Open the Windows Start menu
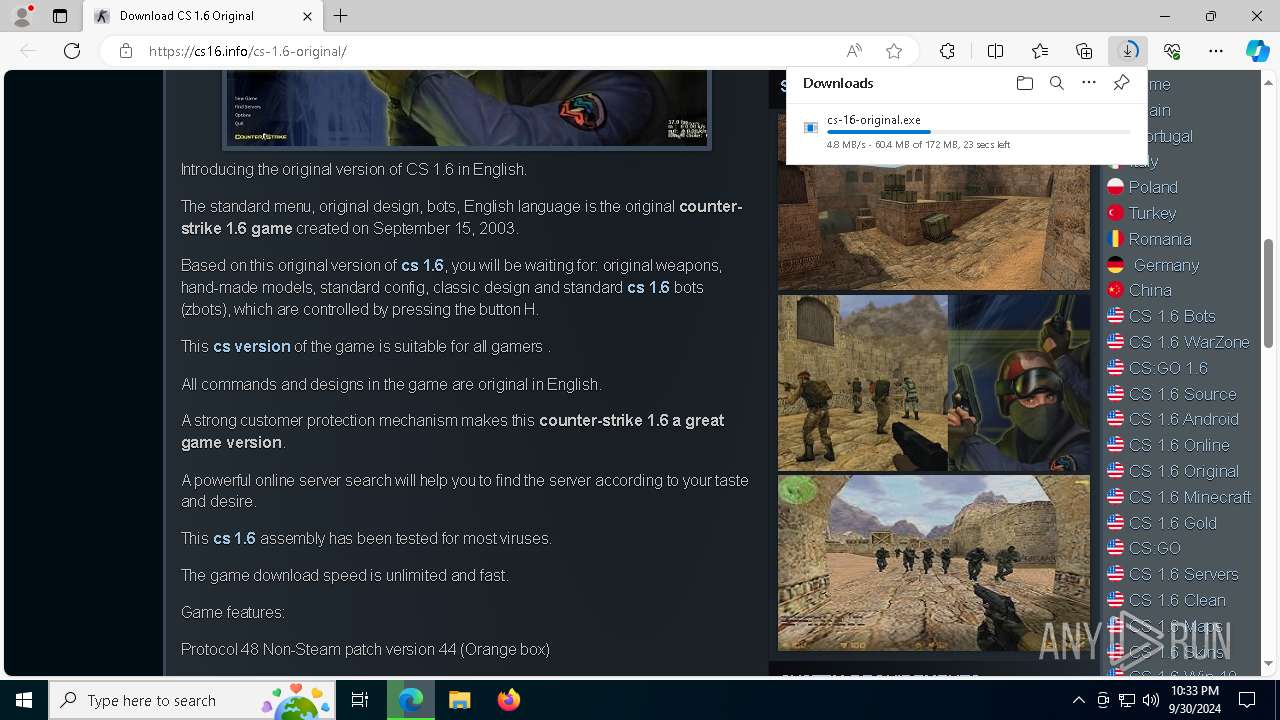The height and width of the screenshot is (720, 1280). pos(24,700)
